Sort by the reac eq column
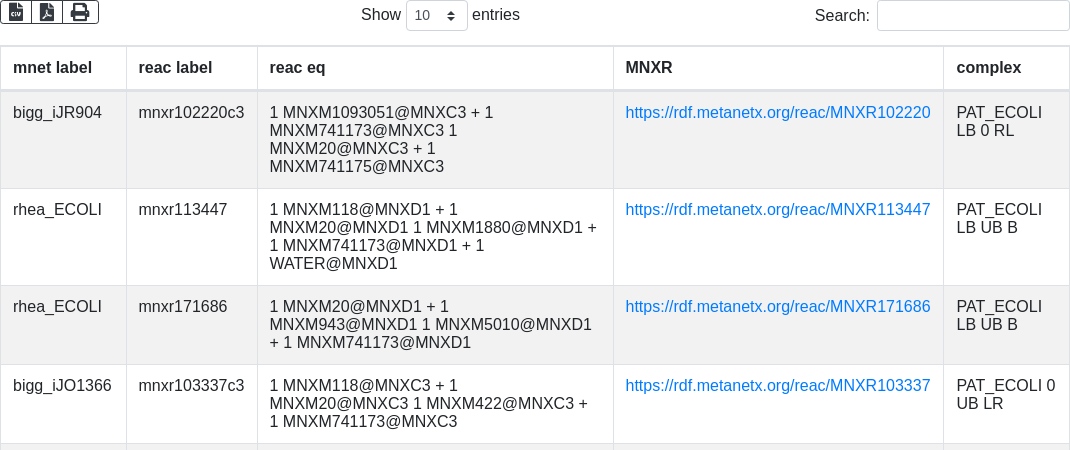The width and height of the screenshot is (1070, 450). pyautogui.click(x=298, y=68)
